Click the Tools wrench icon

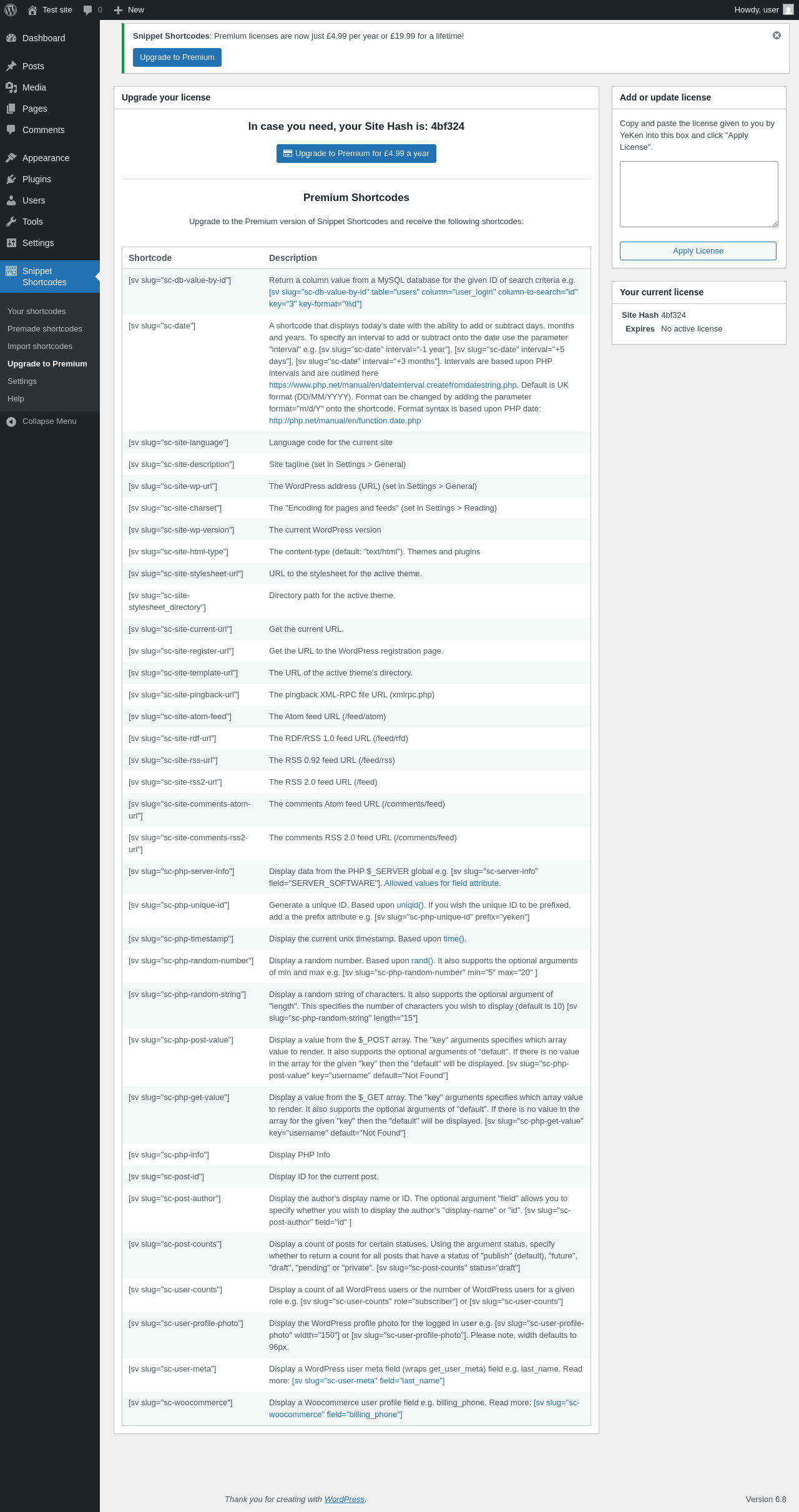pos(11,222)
